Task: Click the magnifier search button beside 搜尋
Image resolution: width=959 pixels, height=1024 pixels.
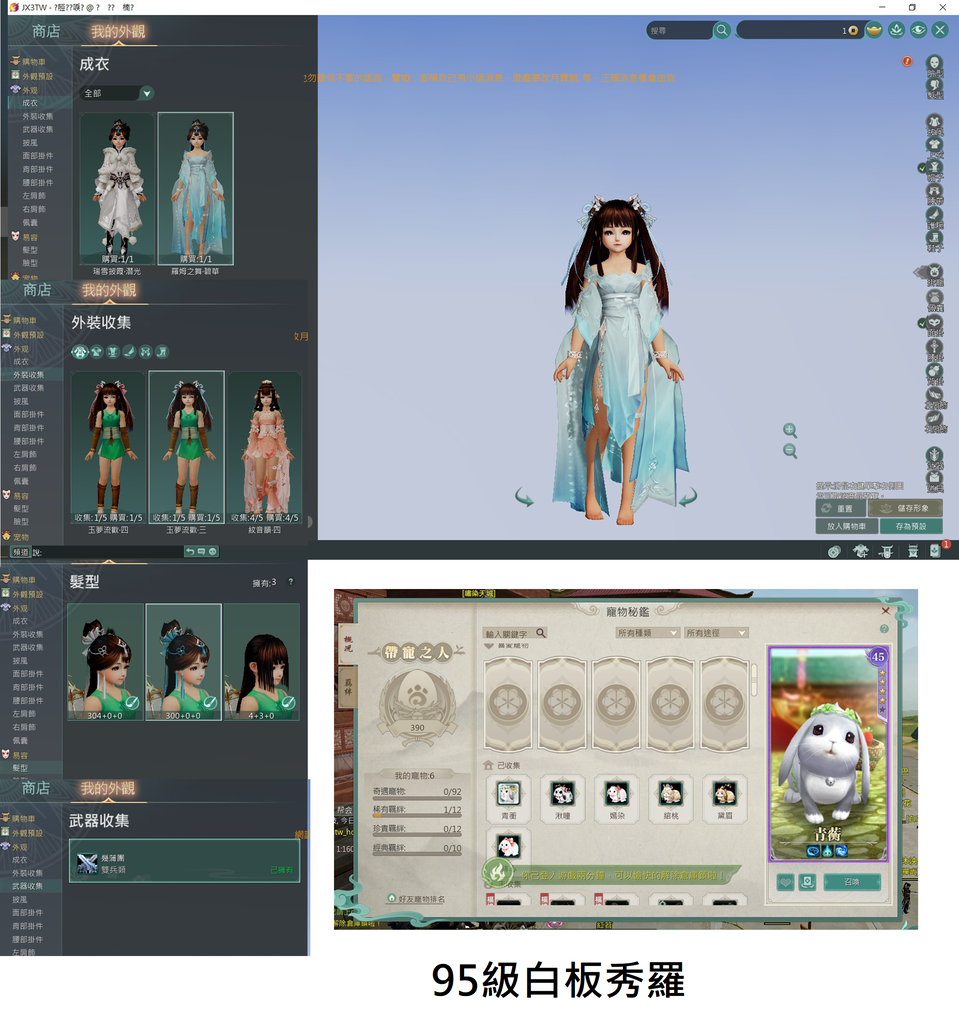Action: (722, 30)
